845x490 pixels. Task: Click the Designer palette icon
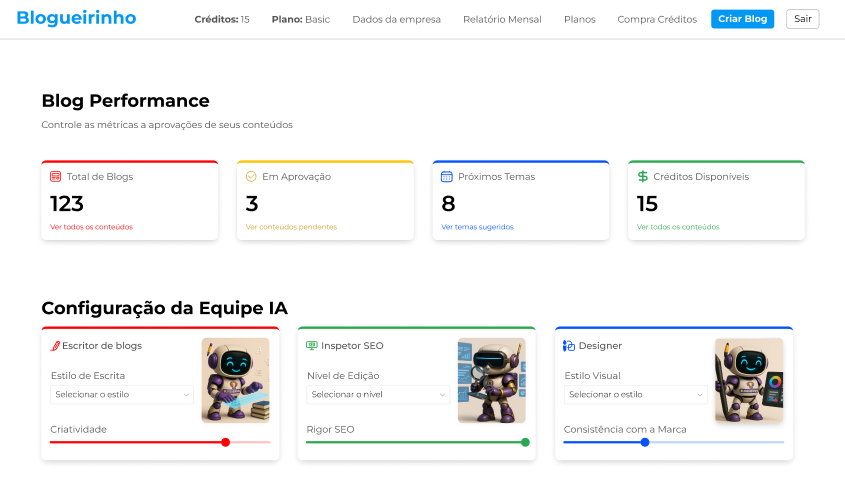[x=569, y=346]
